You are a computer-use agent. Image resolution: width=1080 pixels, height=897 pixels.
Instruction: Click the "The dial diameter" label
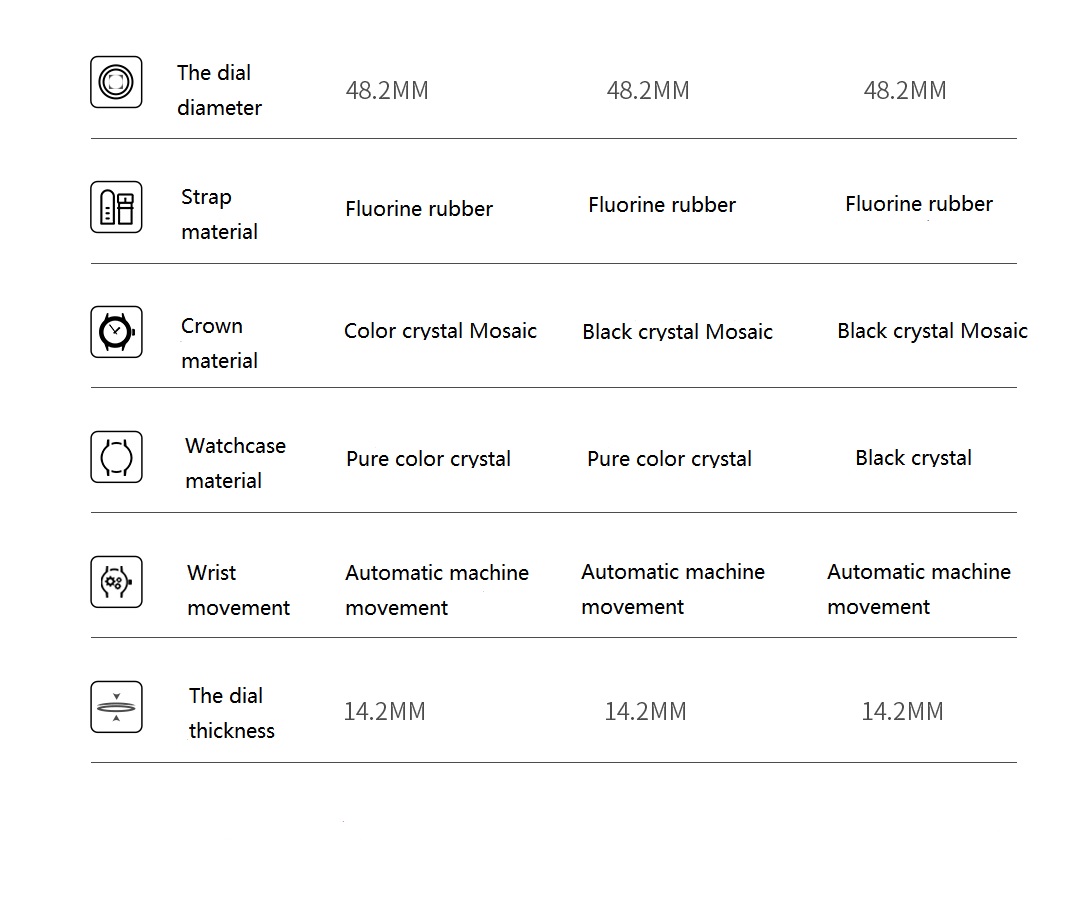(219, 90)
